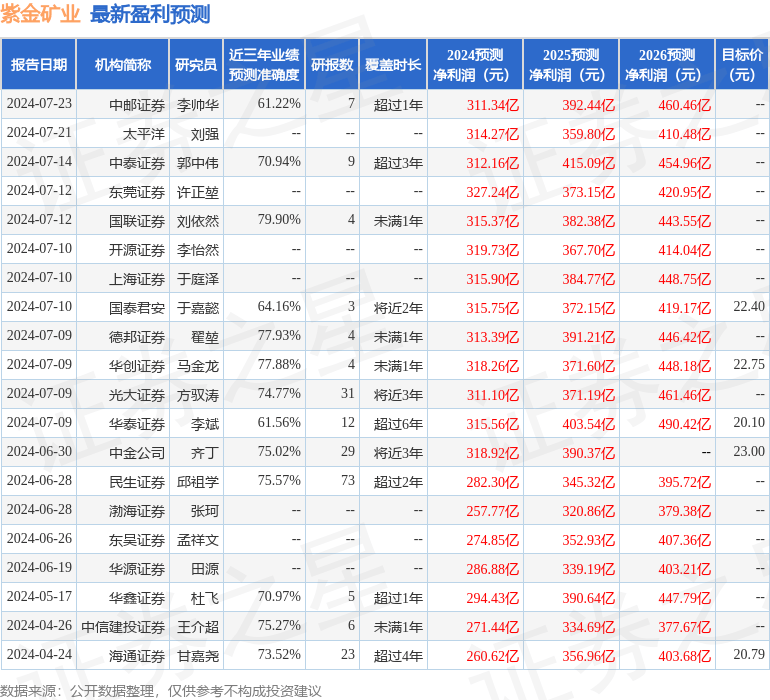770x700 pixels.
Task: Select the 2024预测净利润 column header
Action: [x=475, y=64]
